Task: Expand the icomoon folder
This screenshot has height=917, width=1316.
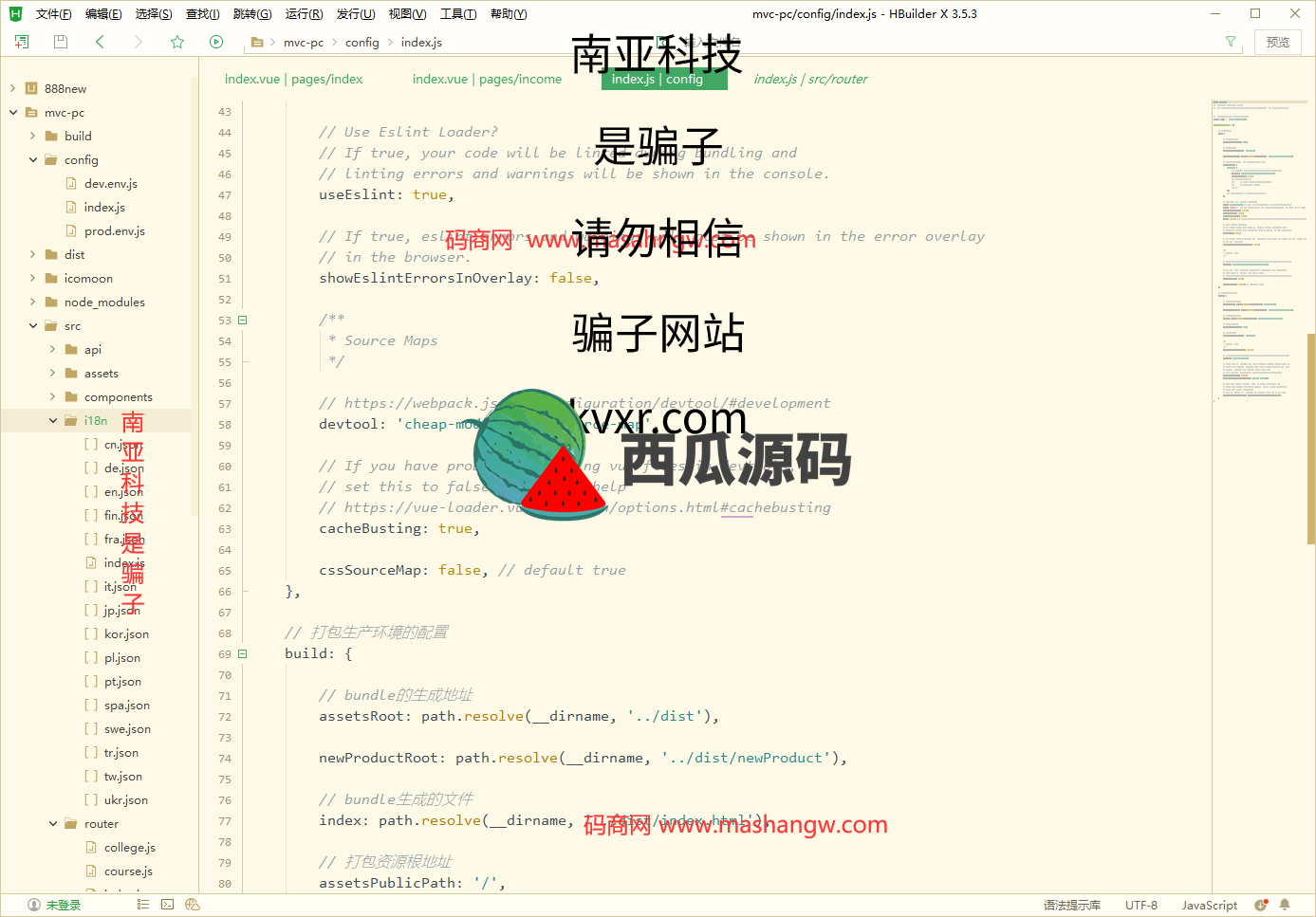Action: click(x=33, y=278)
